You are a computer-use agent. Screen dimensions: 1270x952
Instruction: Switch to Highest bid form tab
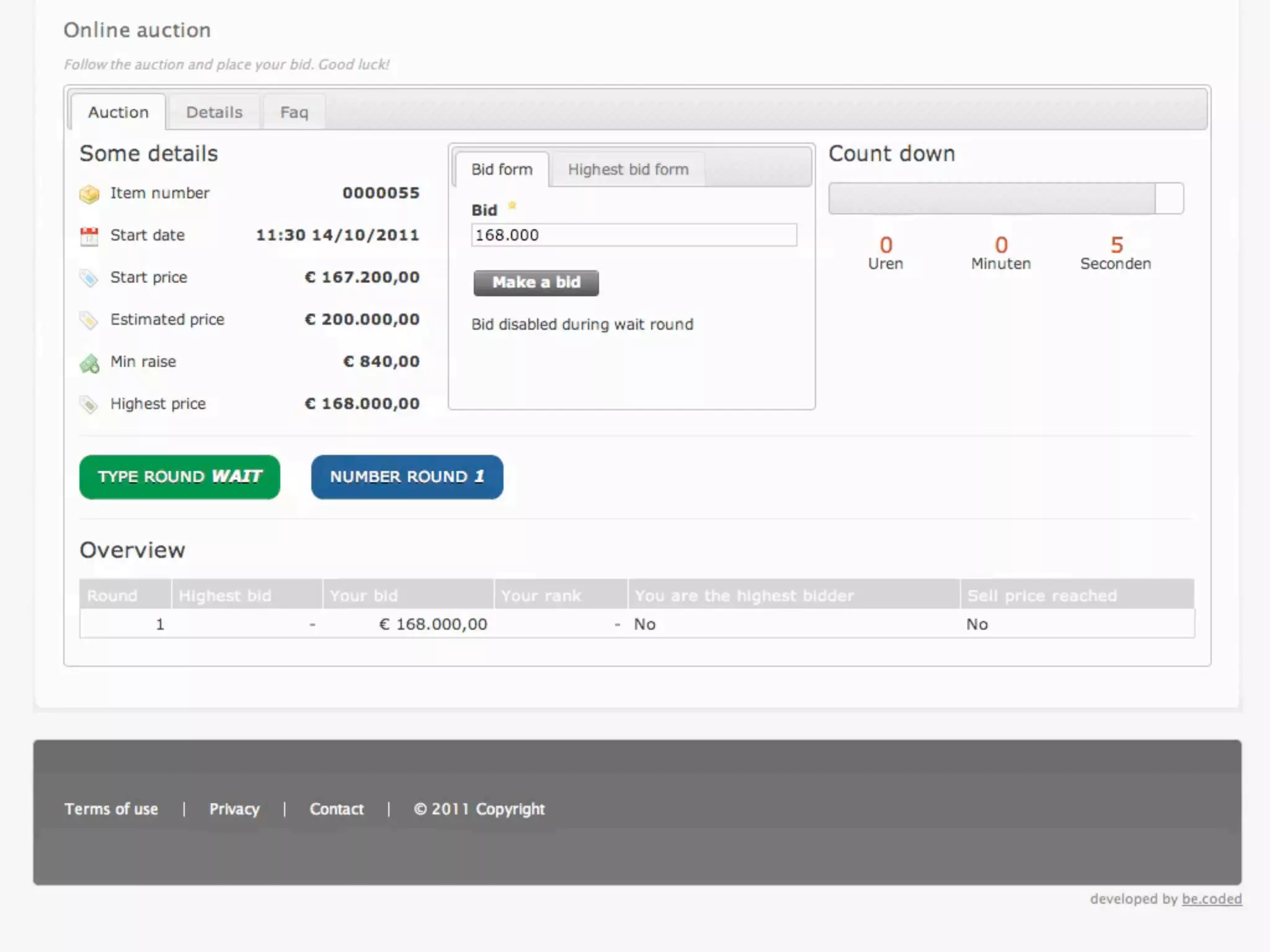(628, 169)
